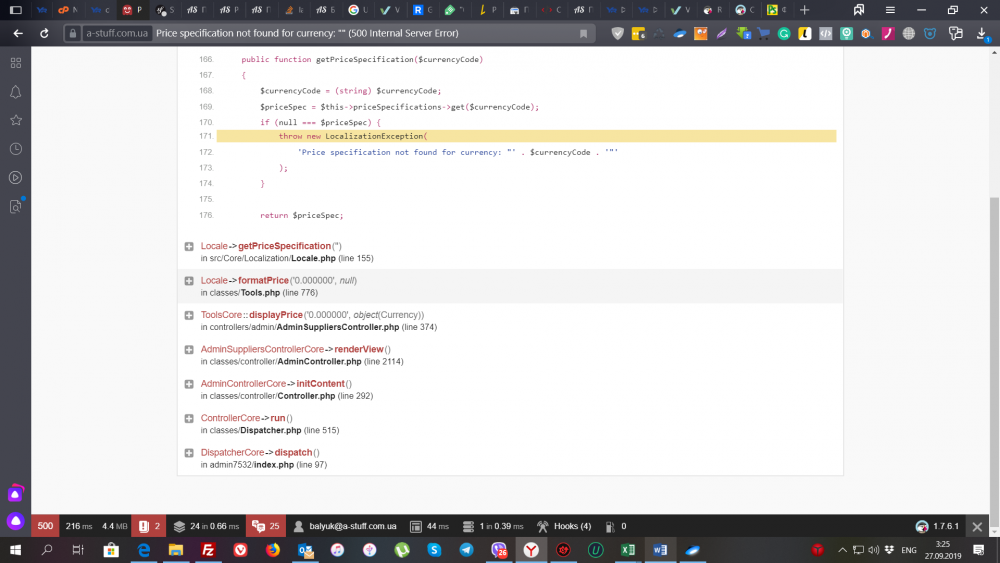The image size is (1000, 563).
Task: Open Telegram from the Windows taskbar
Action: (466, 550)
